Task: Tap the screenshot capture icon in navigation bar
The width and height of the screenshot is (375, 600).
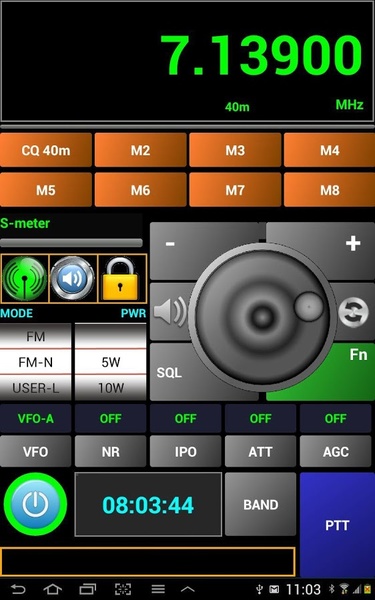Action: (x=123, y=589)
